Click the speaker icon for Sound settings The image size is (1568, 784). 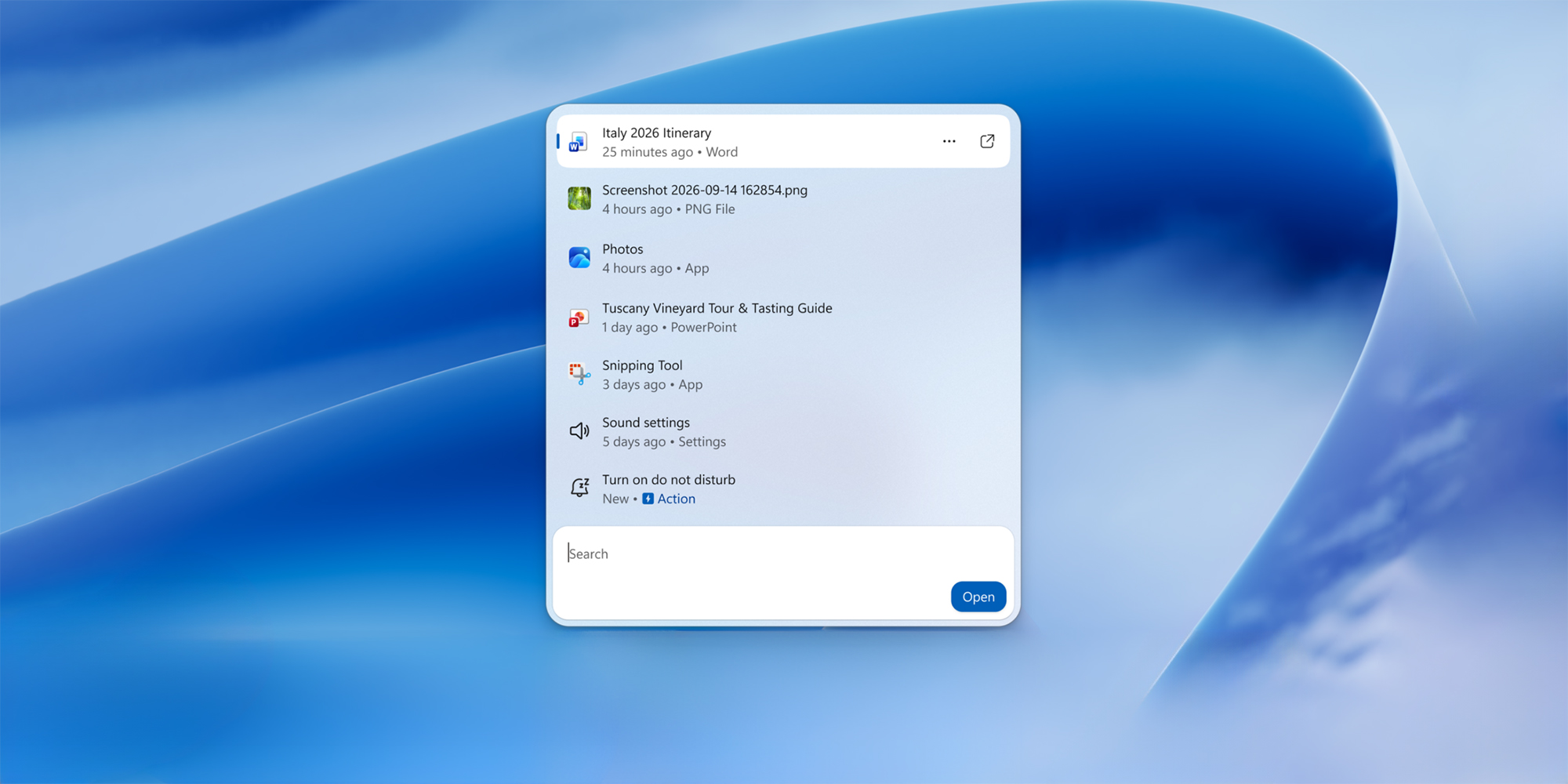(x=579, y=431)
